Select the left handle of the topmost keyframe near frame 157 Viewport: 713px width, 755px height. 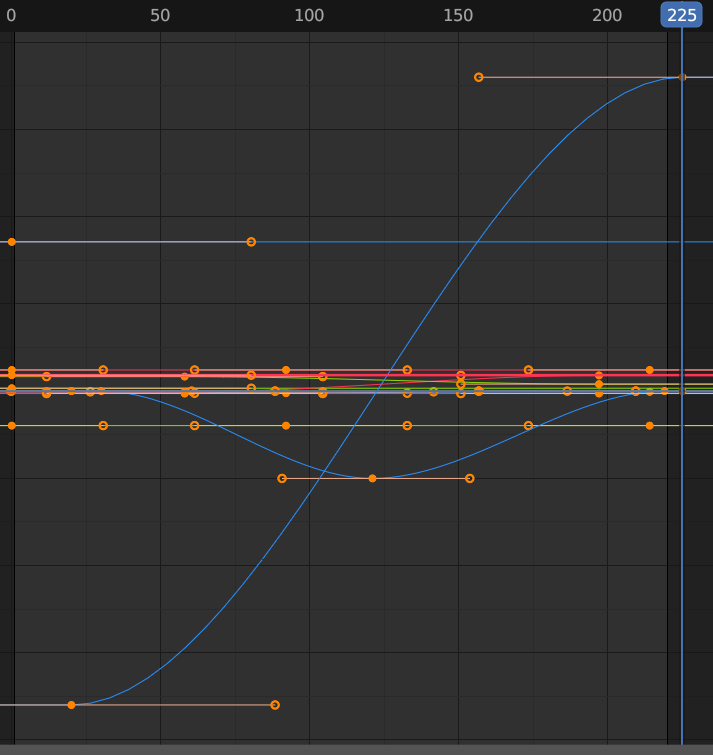[479, 77]
